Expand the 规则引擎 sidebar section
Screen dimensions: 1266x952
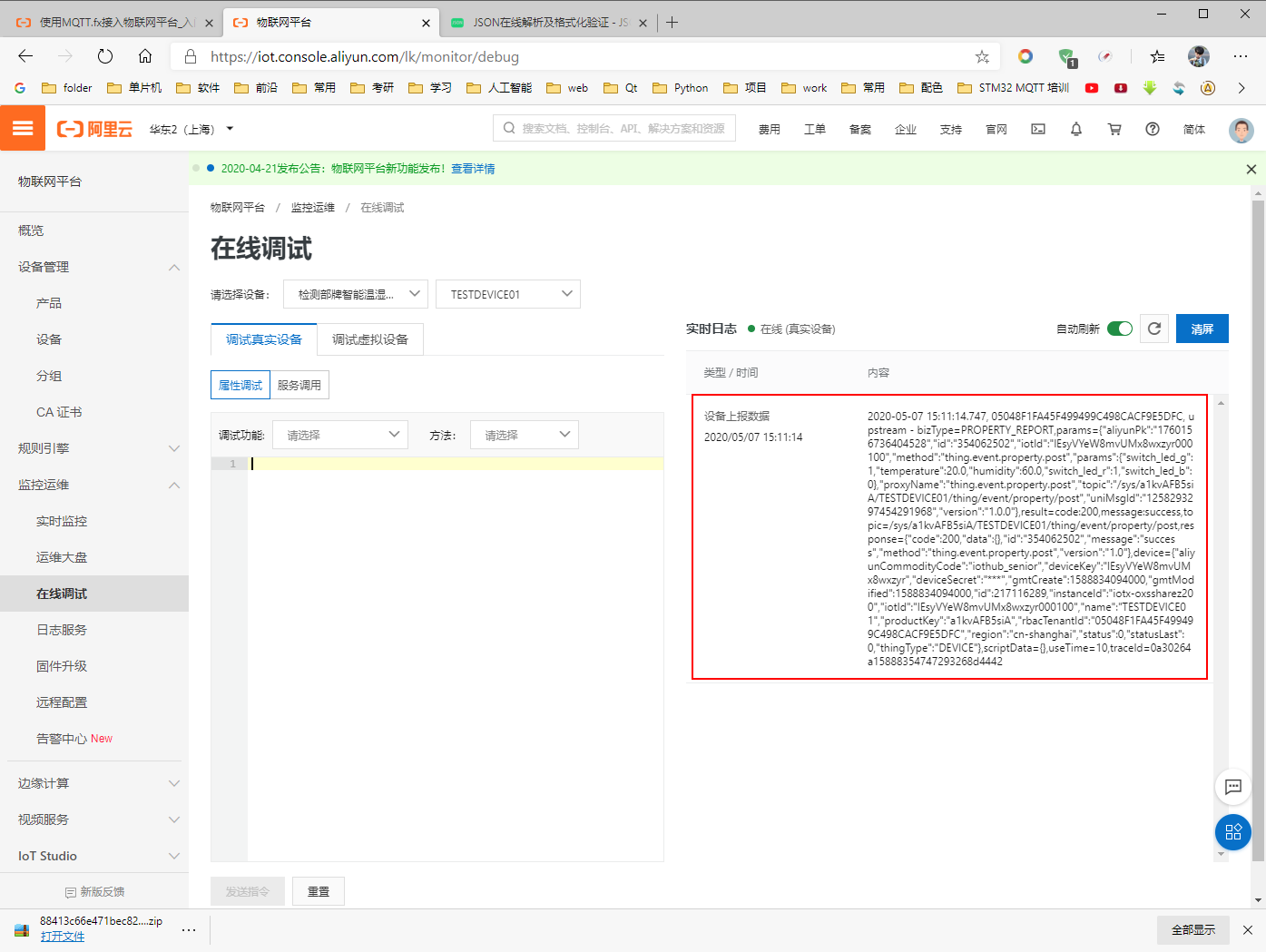(x=174, y=448)
